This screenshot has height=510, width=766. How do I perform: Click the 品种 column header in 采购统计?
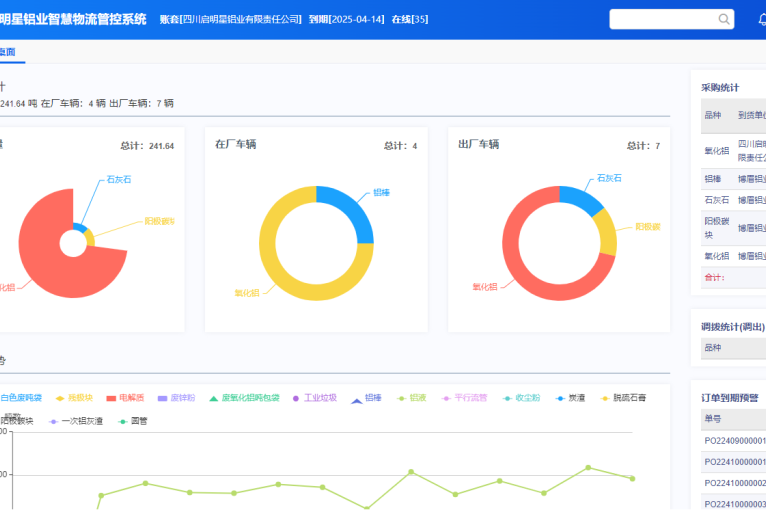[x=713, y=115]
